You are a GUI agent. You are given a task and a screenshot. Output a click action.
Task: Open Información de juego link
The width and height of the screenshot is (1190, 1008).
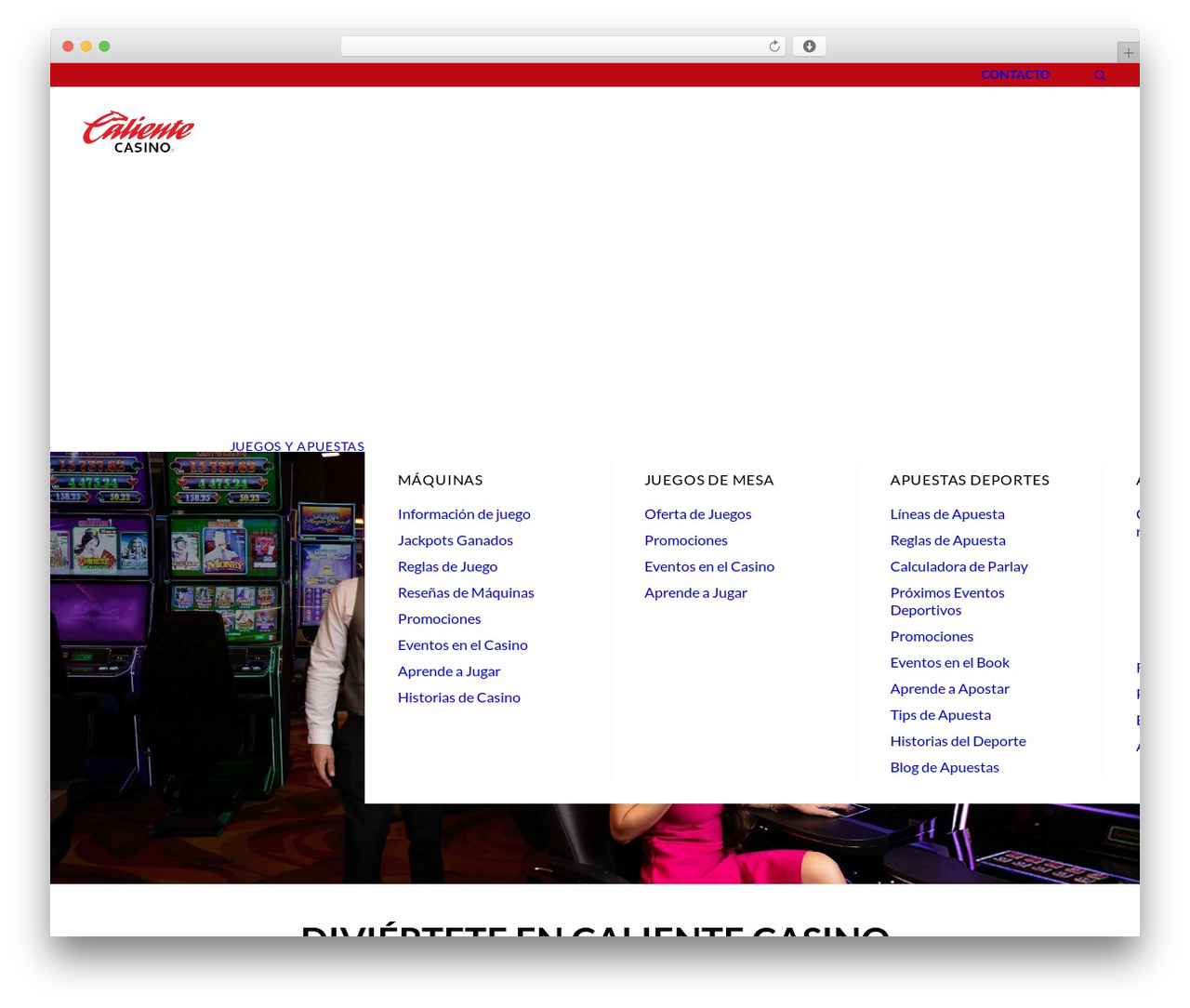click(464, 514)
